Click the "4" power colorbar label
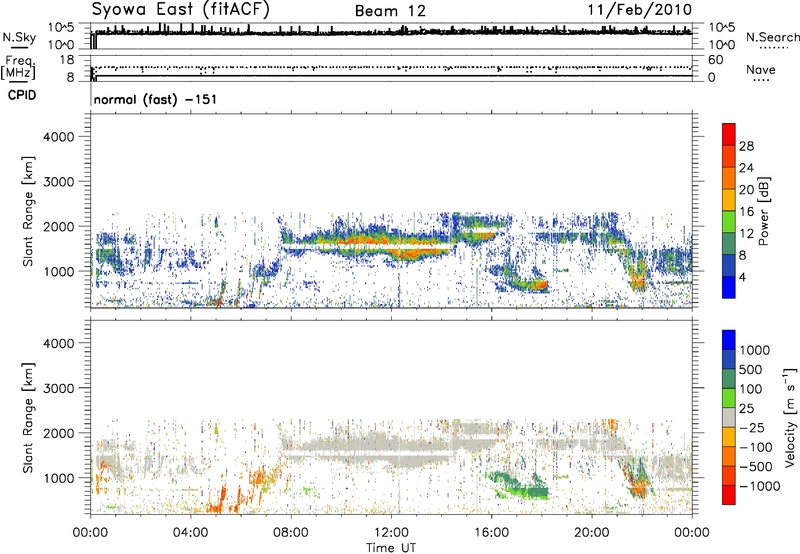 click(743, 278)
